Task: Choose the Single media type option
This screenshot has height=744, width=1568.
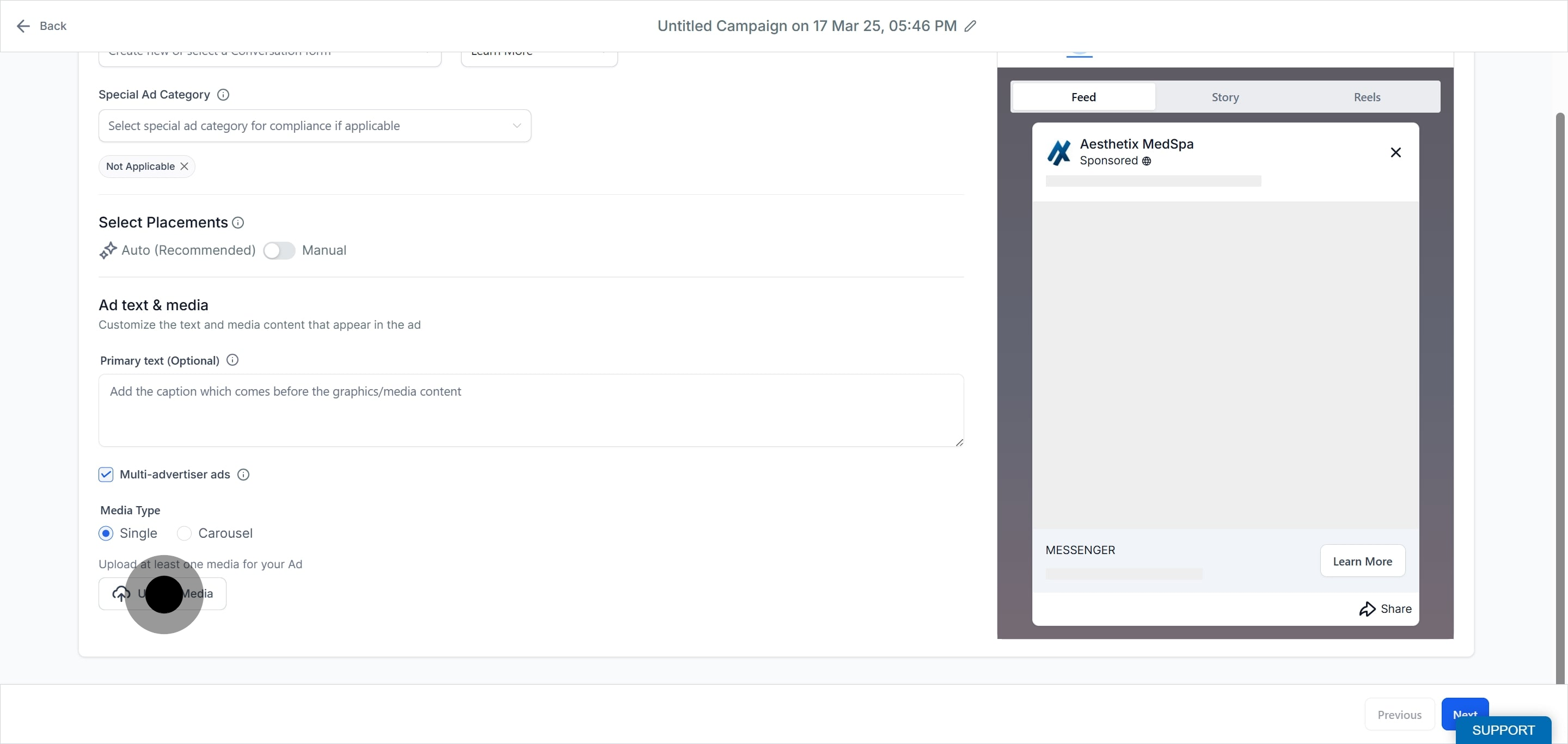Action: [106, 533]
